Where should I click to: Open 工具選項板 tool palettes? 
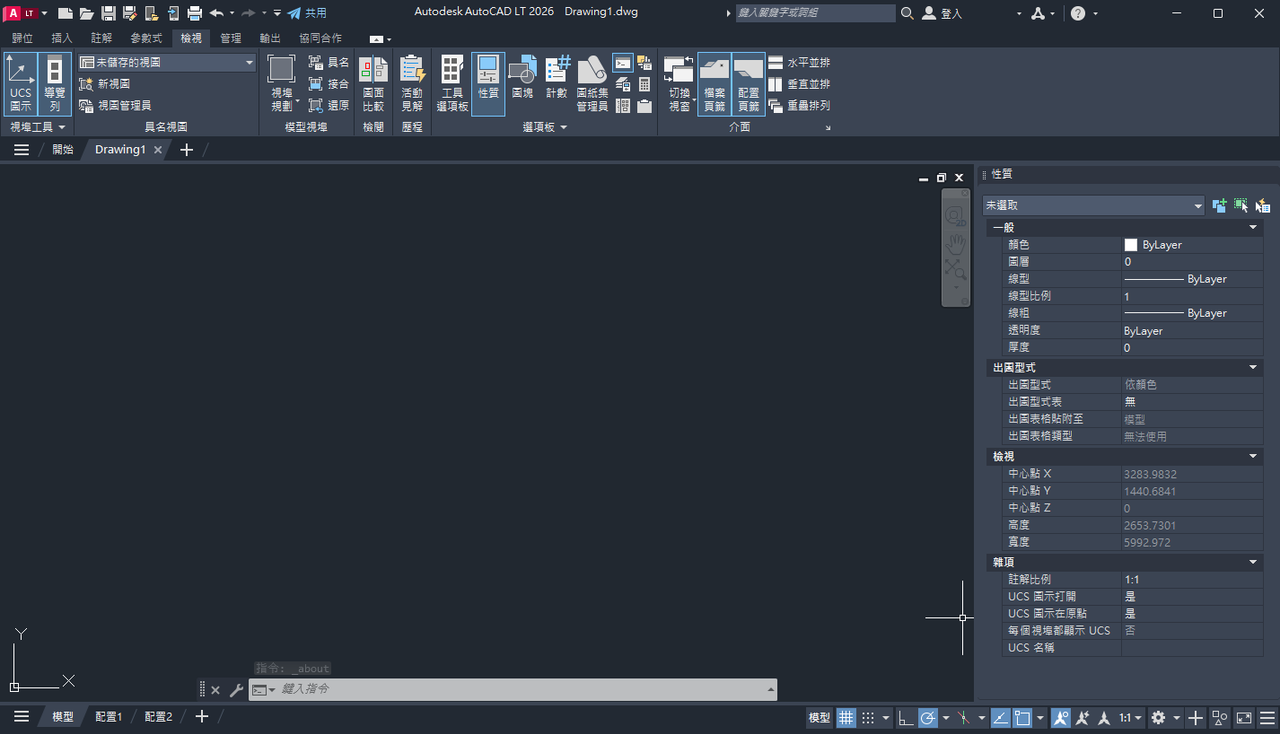pyautogui.click(x=452, y=84)
